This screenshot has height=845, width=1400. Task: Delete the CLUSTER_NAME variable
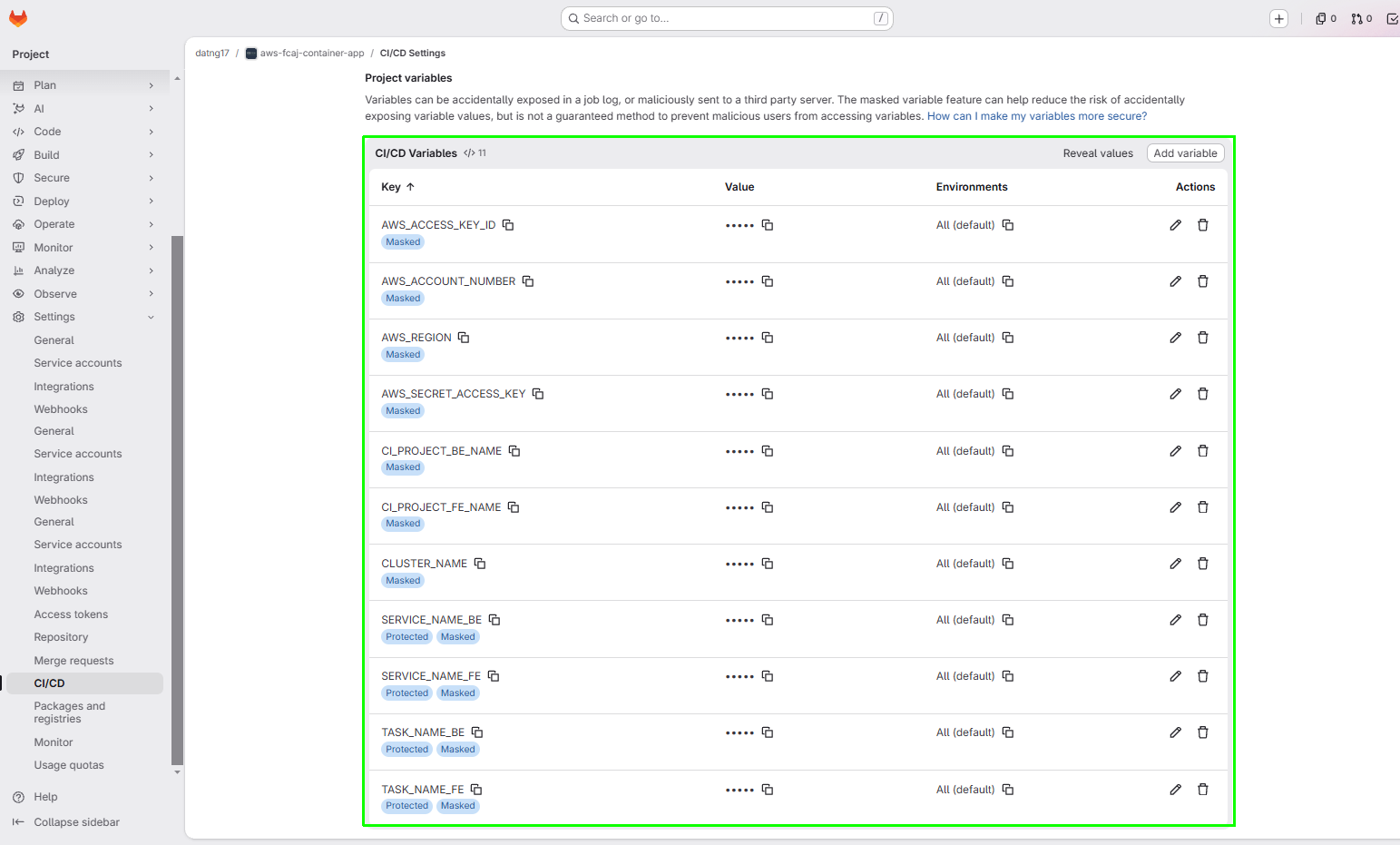coord(1203,564)
